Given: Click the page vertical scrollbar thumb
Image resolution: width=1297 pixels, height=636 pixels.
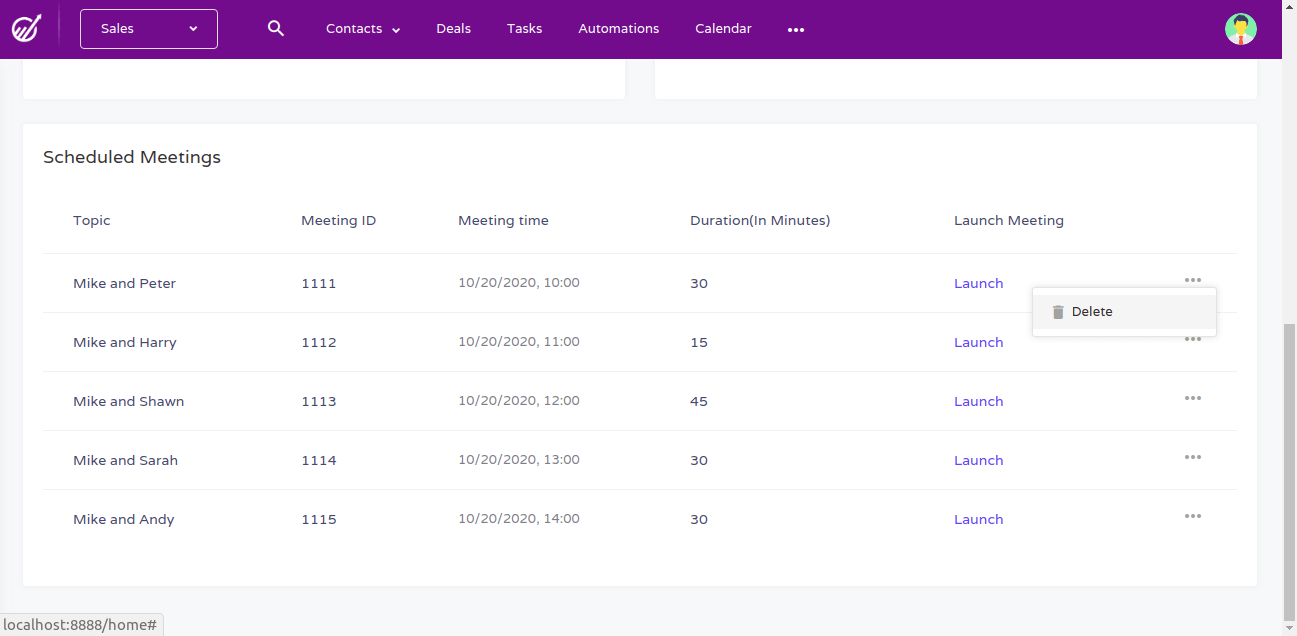Looking at the screenshot, I should coord(1289,472).
